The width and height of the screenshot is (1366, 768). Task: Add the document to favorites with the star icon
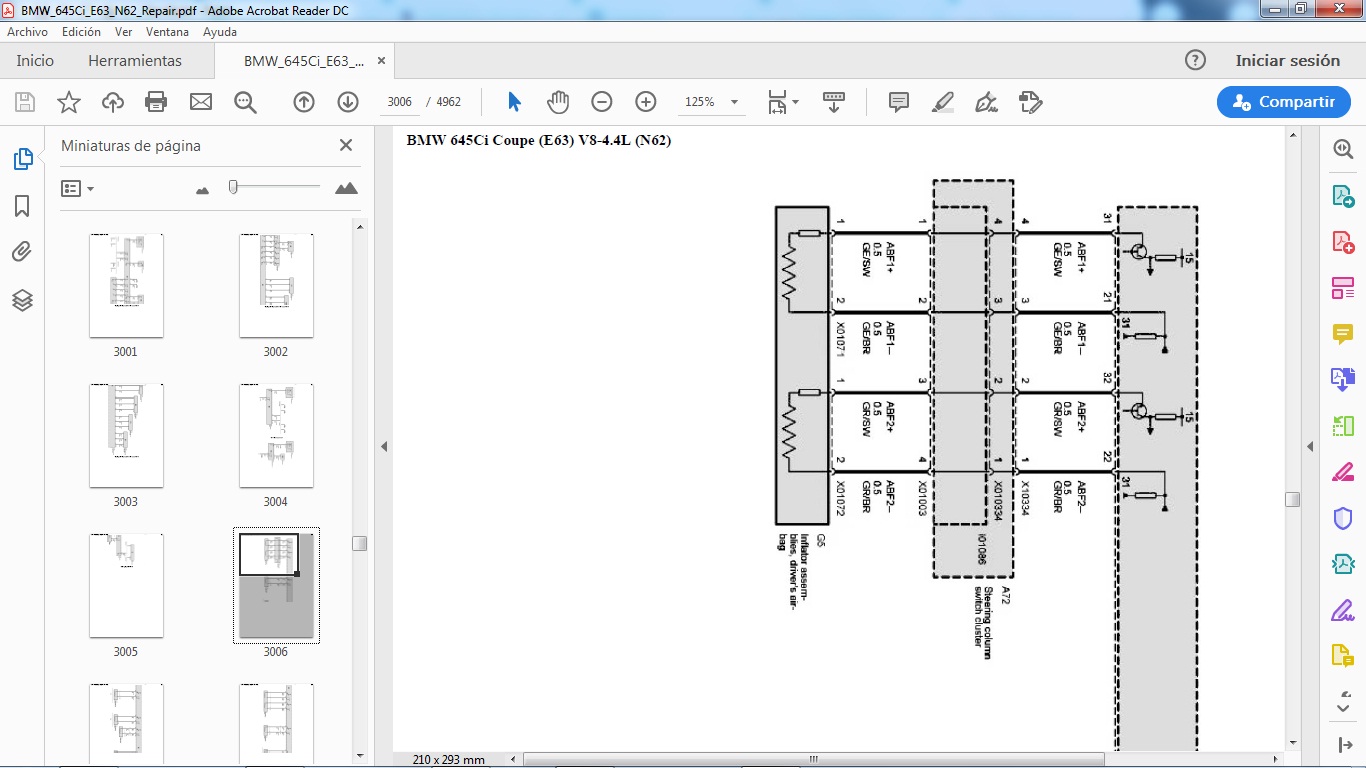click(x=69, y=102)
